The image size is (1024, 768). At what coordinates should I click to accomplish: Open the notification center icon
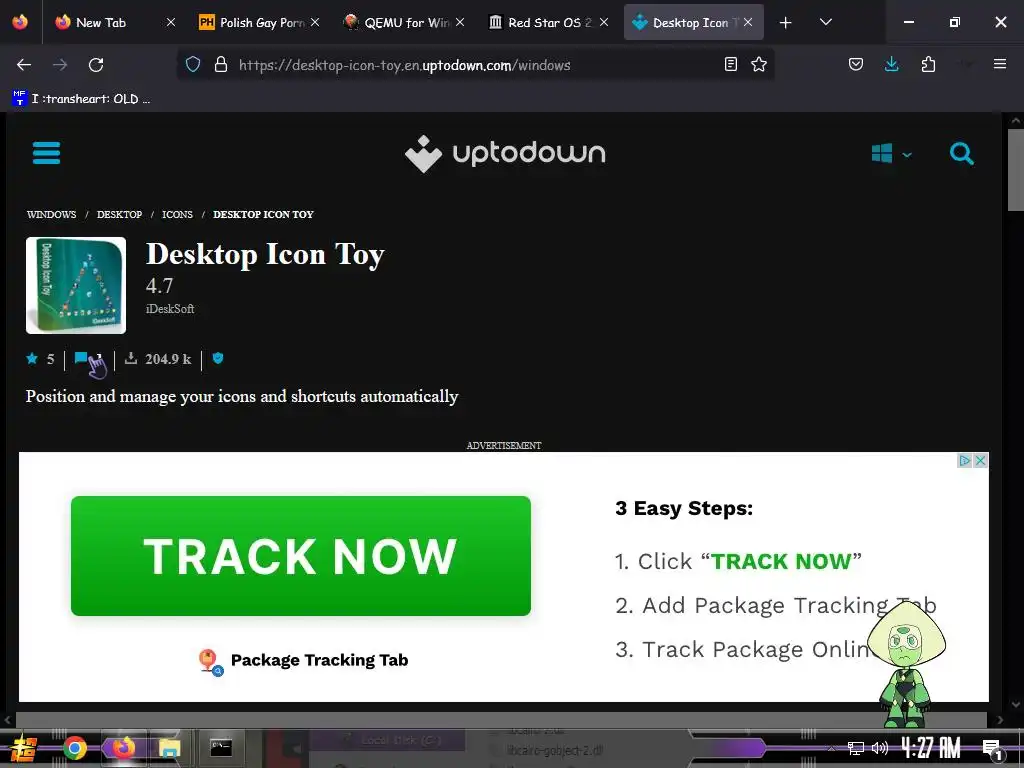pos(993,748)
